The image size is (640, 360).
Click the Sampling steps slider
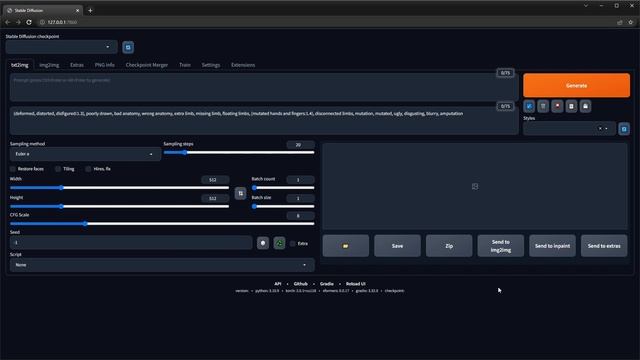(x=239, y=153)
